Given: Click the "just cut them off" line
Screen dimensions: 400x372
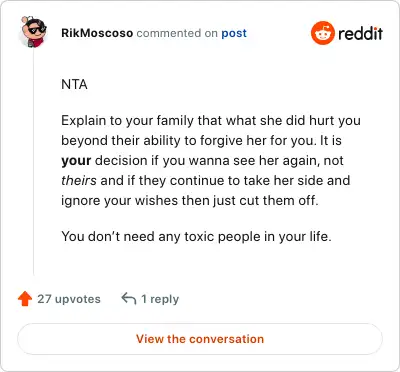Looking at the screenshot, I should click(x=190, y=201).
